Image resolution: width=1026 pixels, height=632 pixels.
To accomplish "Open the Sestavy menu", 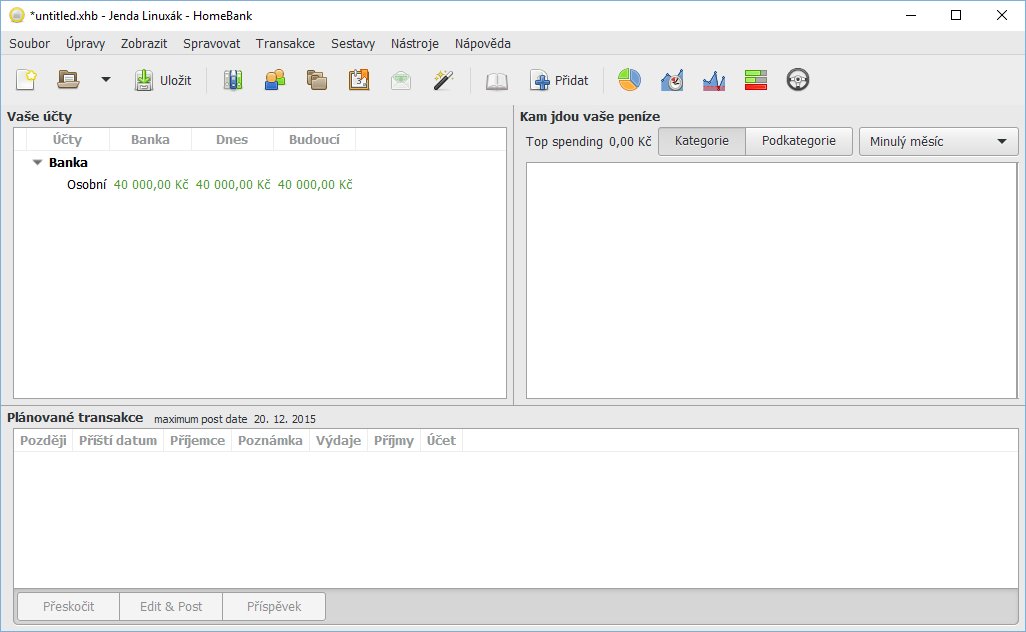I will [x=353, y=44].
